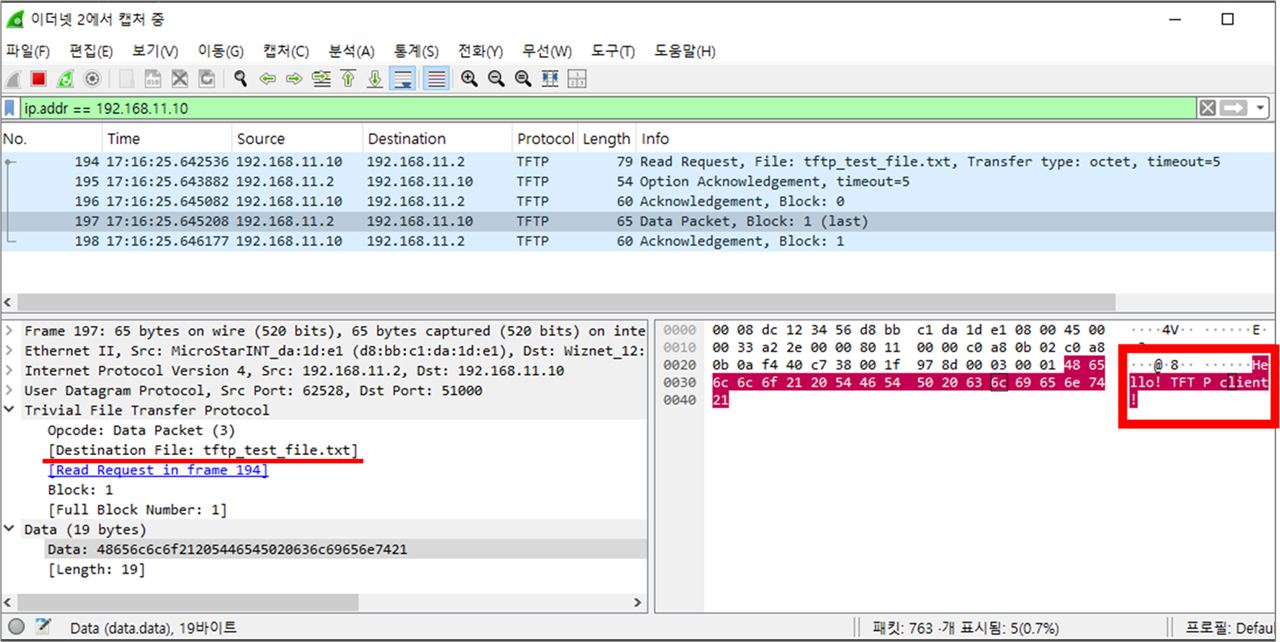Jump to first packet up-arrow icon

point(348,79)
